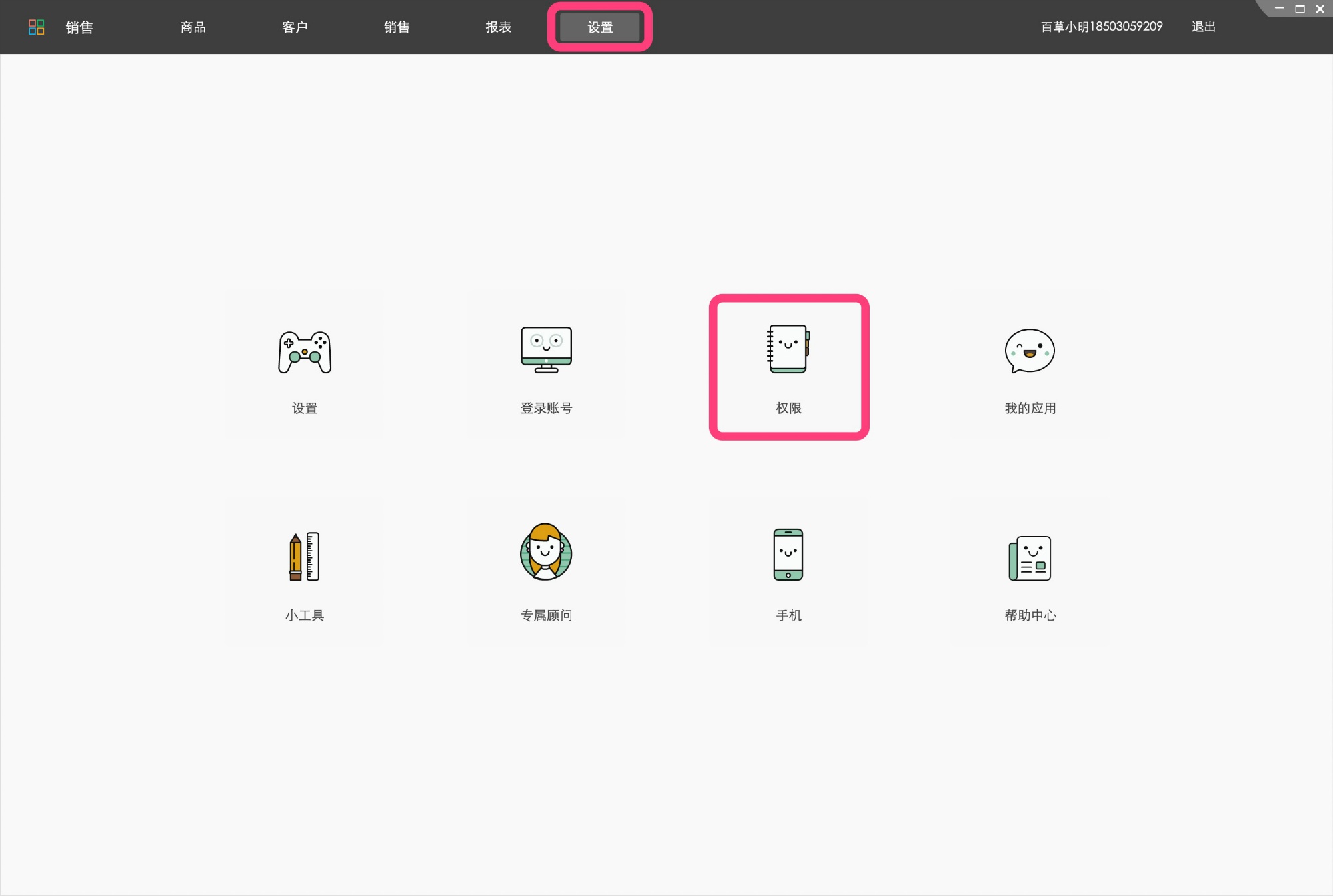This screenshot has width=1333, height=896.
Task: Maximize the application window
Action: click(1300, 9)
